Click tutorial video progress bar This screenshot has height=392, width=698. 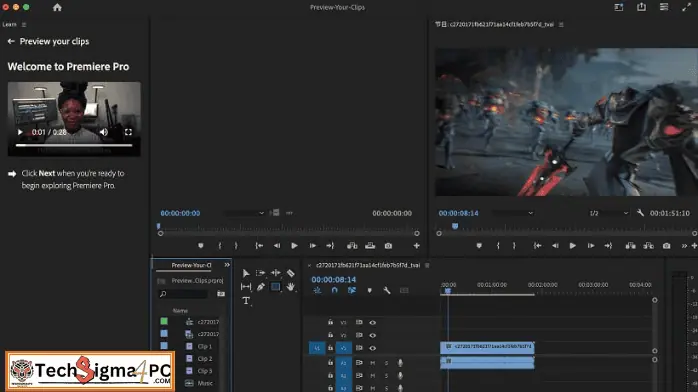tap(74, 145)
